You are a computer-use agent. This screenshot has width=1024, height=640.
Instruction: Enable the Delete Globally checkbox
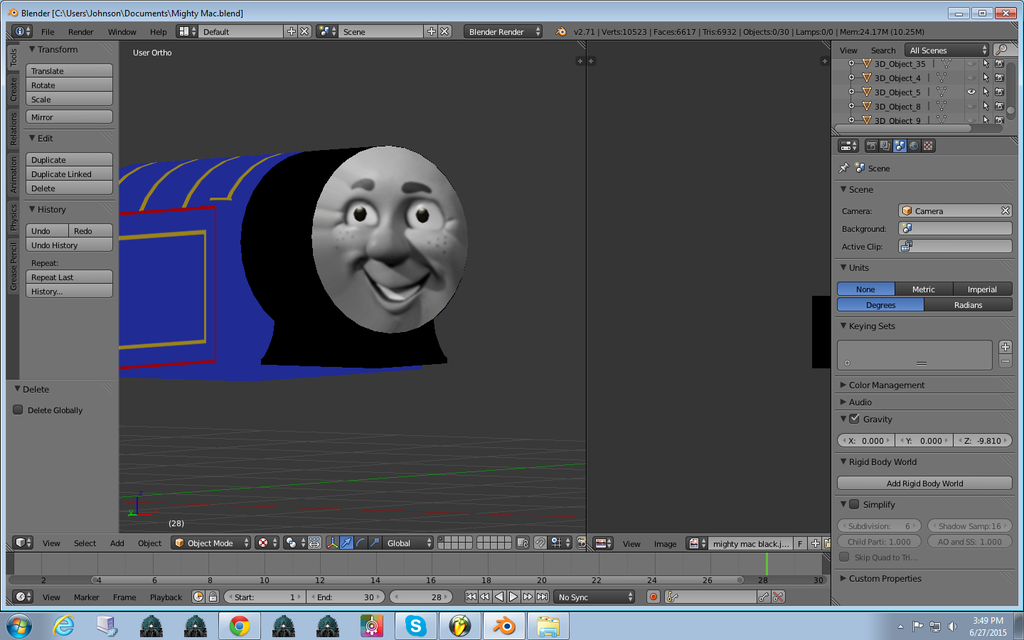(x=18, y=409)
